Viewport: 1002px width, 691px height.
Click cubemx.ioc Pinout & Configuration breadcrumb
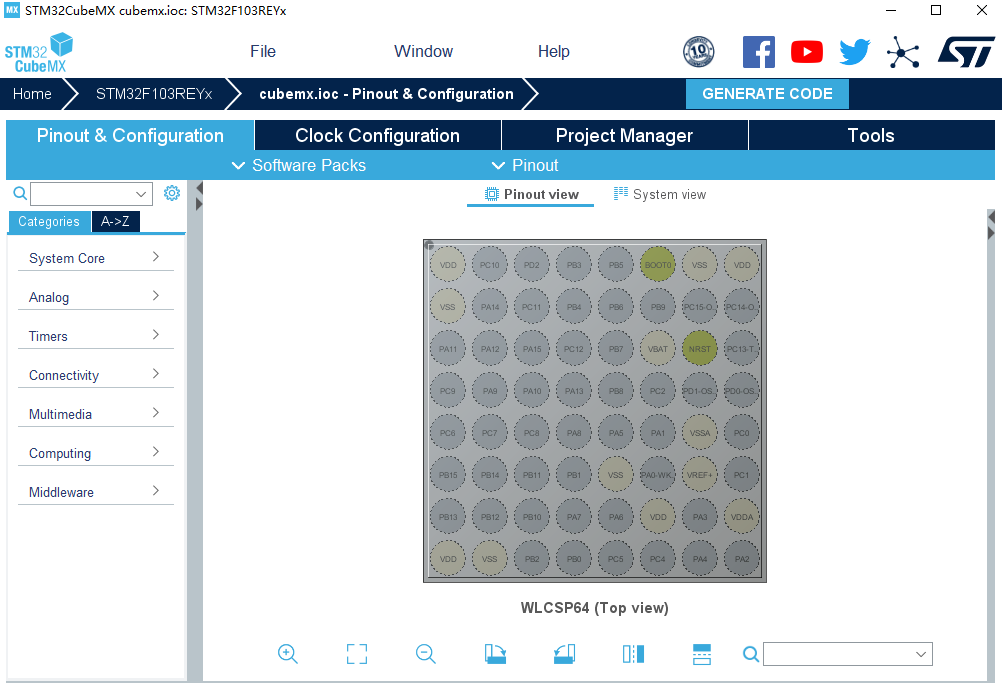(386, 94)
